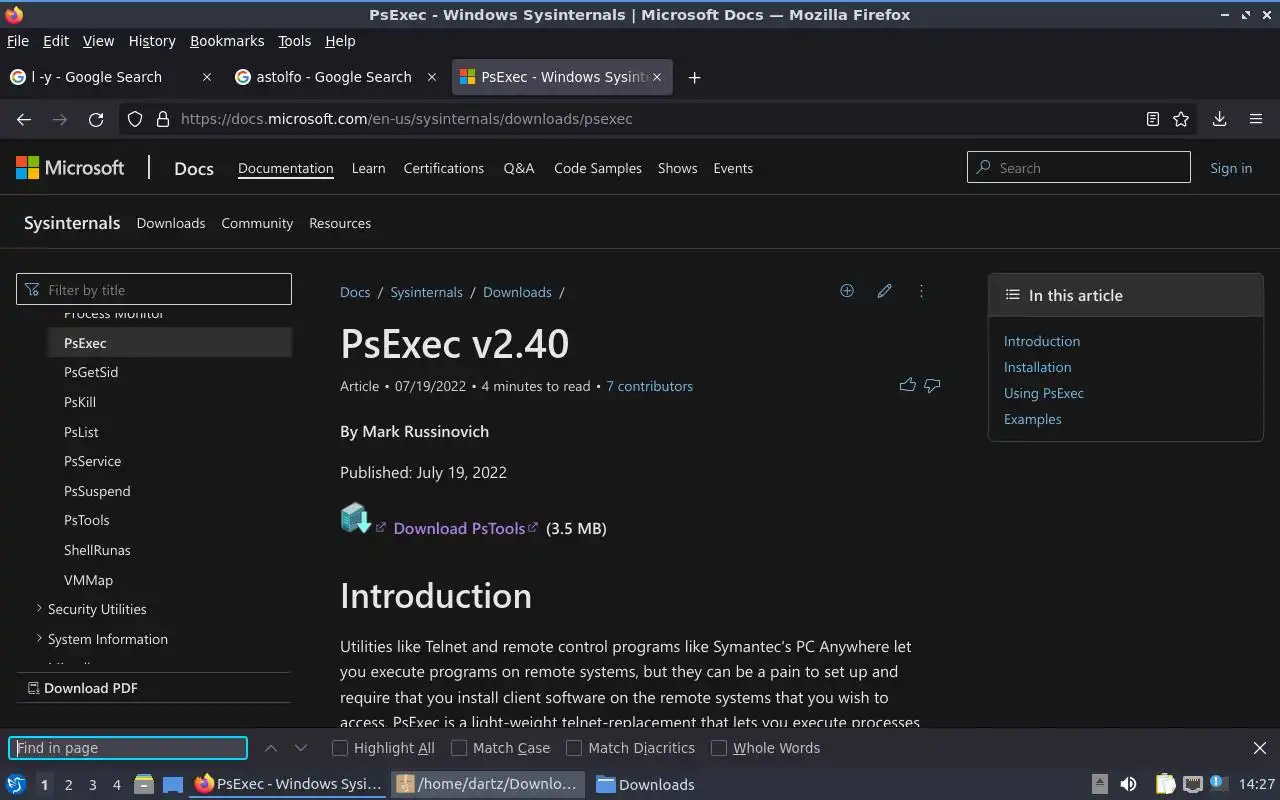Open Firefox downloads panel icon
Image resolution: width=1280 pixels, height=800 pixels.
[1219, 119]
